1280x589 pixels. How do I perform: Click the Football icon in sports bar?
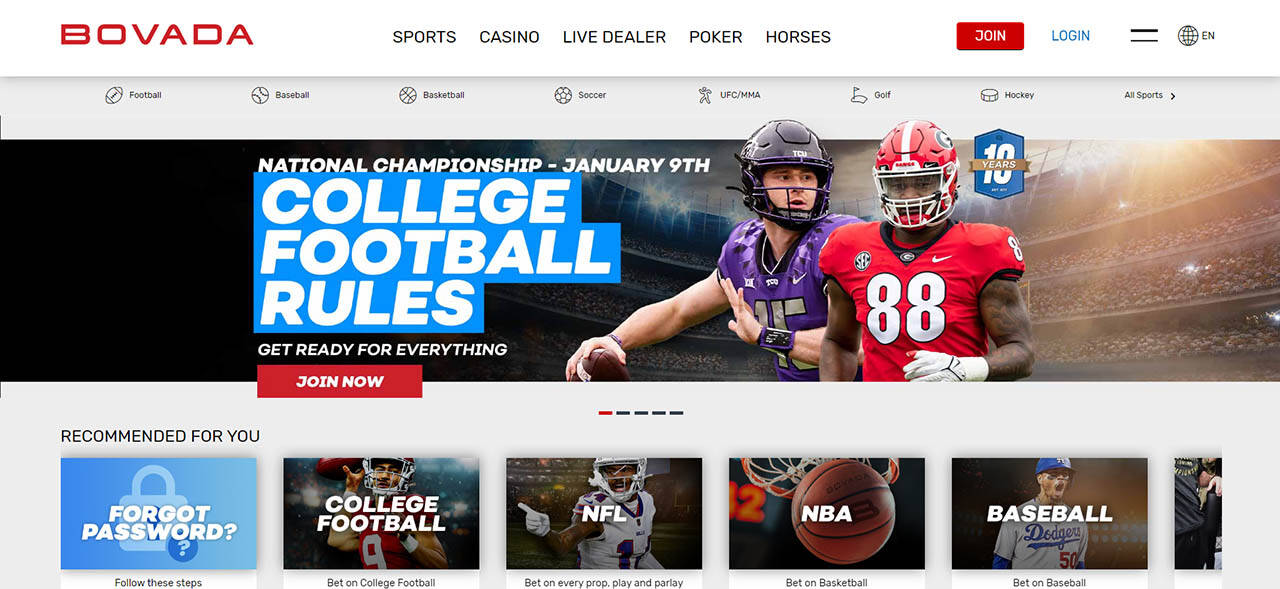pyautogui.click(x=114, y=95)
